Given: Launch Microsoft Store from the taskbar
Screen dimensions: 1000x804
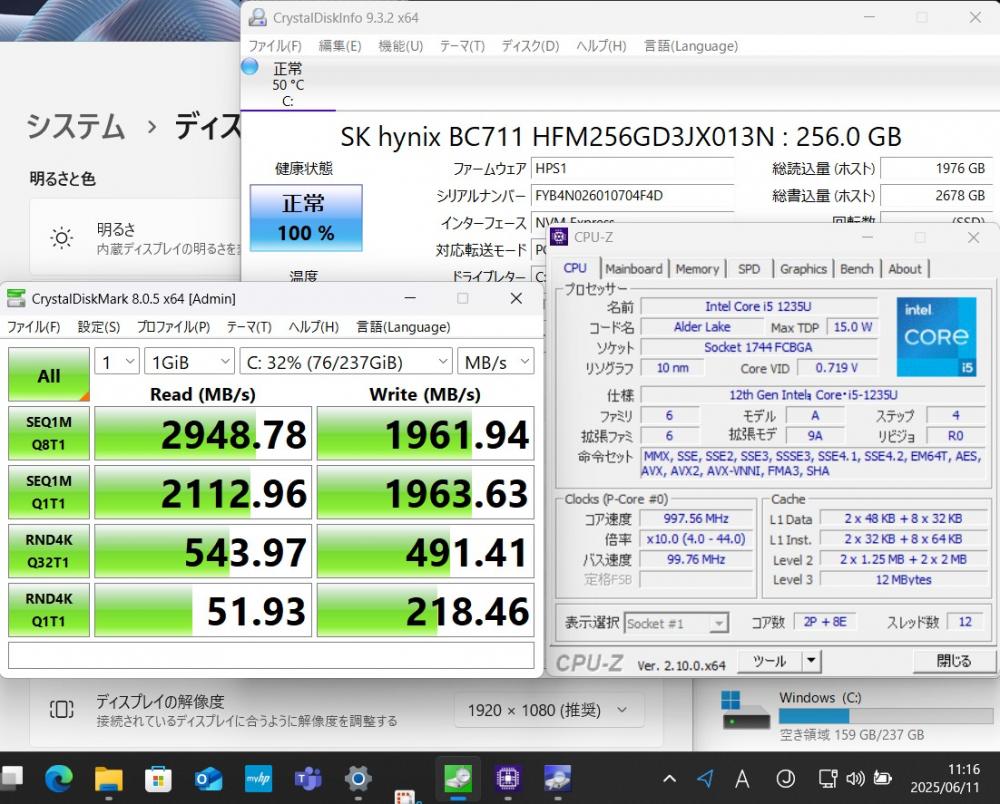Looking at the screenshot, I should (x=158, y=778).
